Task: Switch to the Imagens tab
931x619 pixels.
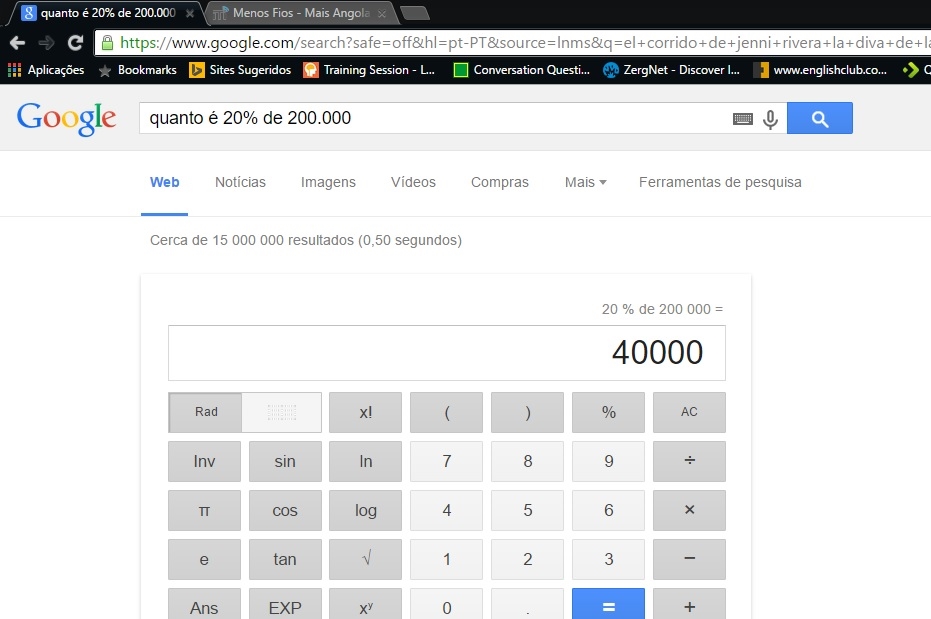Action: point(328,182)
